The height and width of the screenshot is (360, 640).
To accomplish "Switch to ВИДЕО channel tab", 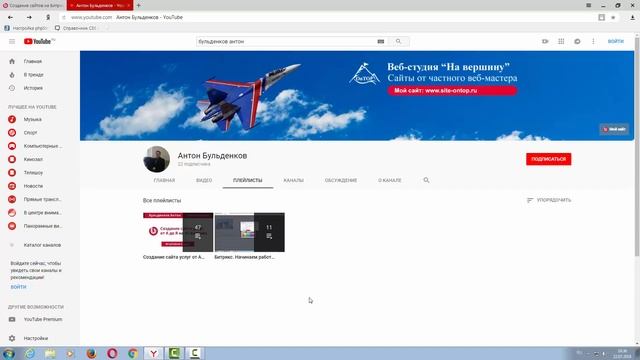I will 204,180.
